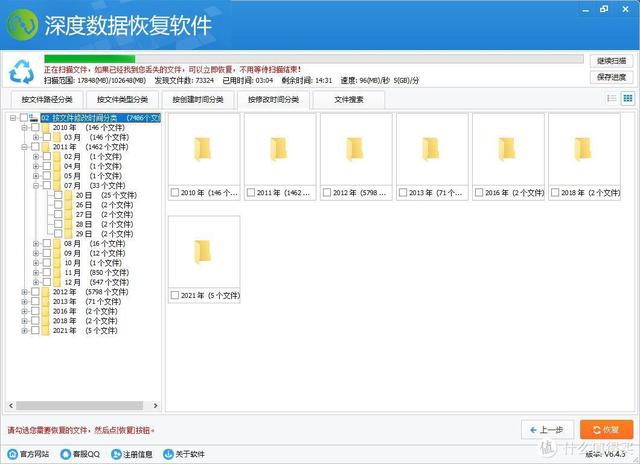Expand the 08月 tree node
The image size is (640, 464).
click(x=36, y=244)
